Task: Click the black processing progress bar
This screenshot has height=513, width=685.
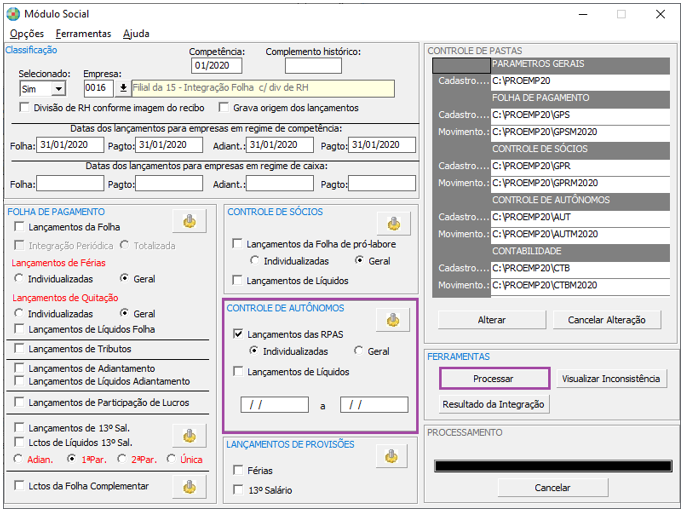Action: coord(553,466)
